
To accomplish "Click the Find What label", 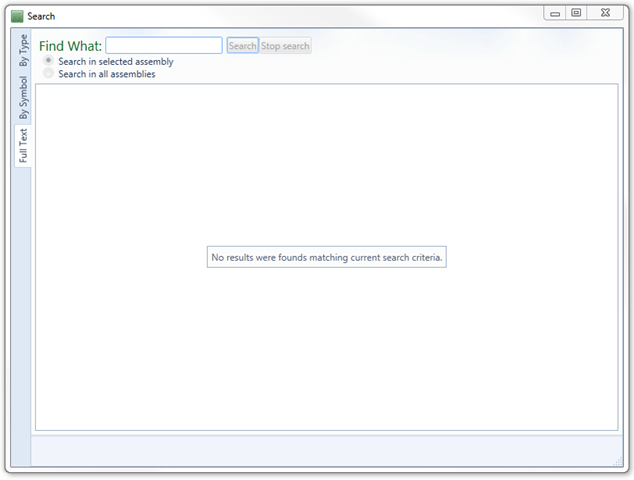I will click(x=70, y=46).
